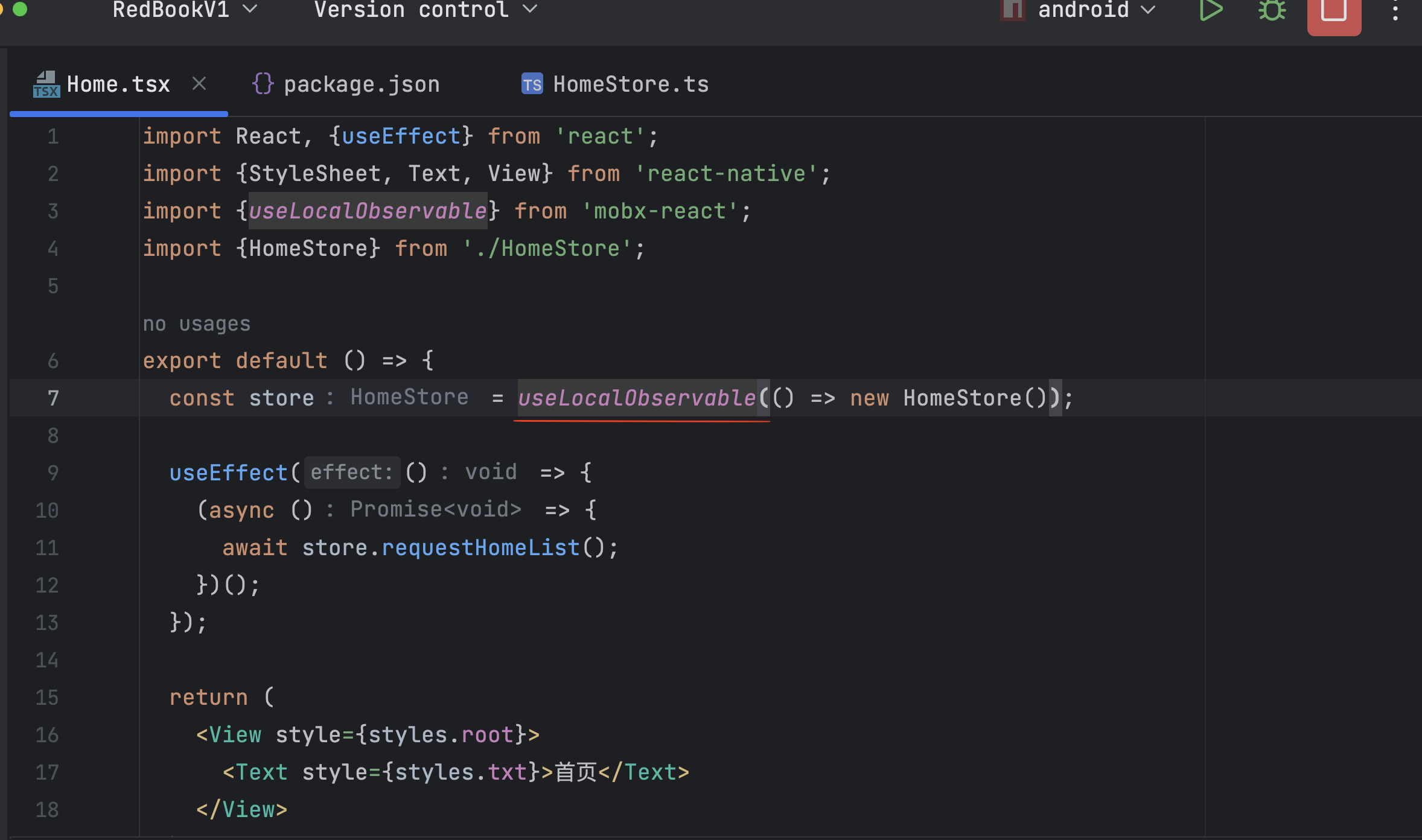Click the green macOS window zoom button
The width and height of the screenshot is (1422, 840).
coord(20,8)
